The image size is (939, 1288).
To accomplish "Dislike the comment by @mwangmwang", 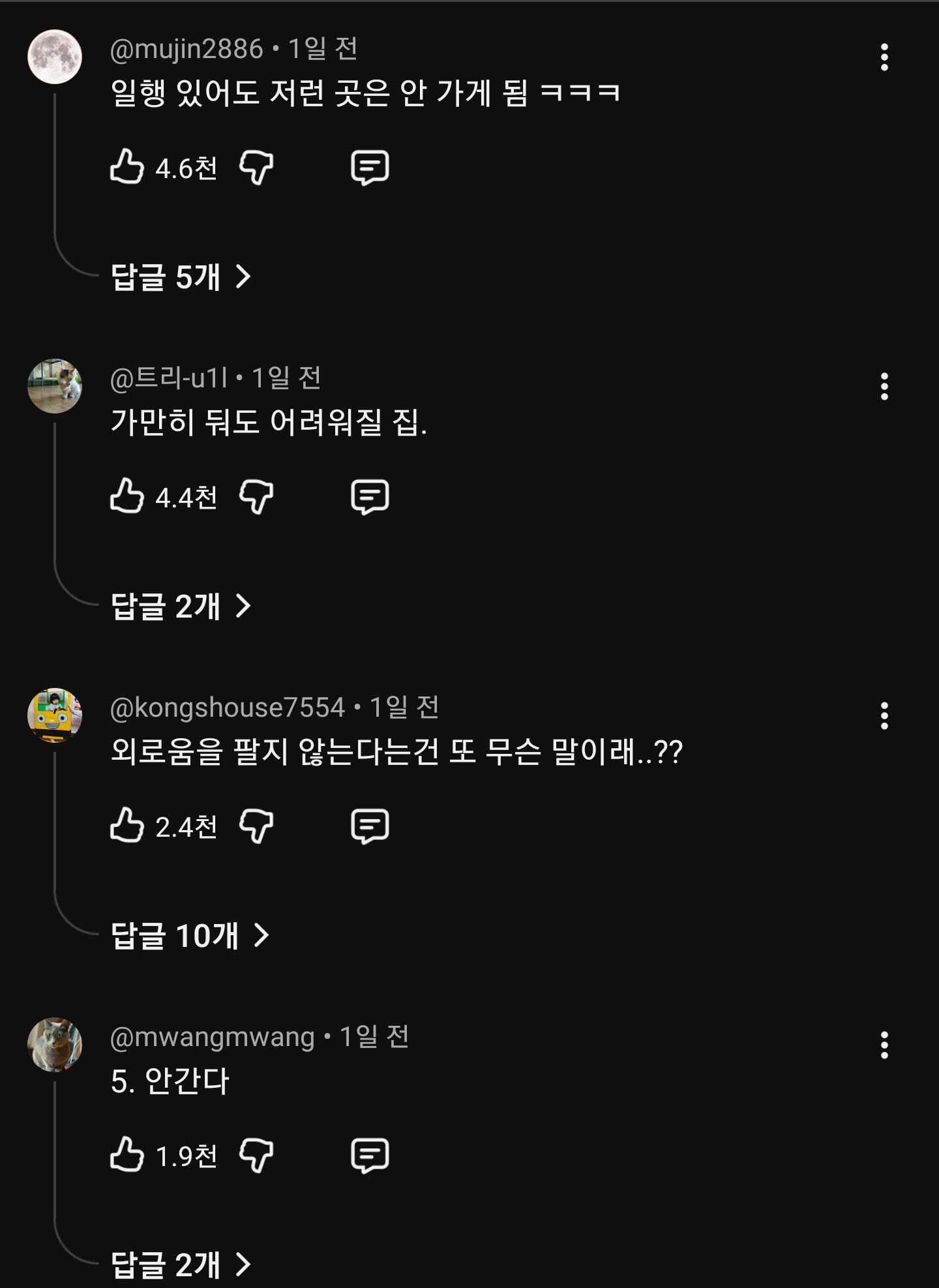I will (x=256, y=1155).
